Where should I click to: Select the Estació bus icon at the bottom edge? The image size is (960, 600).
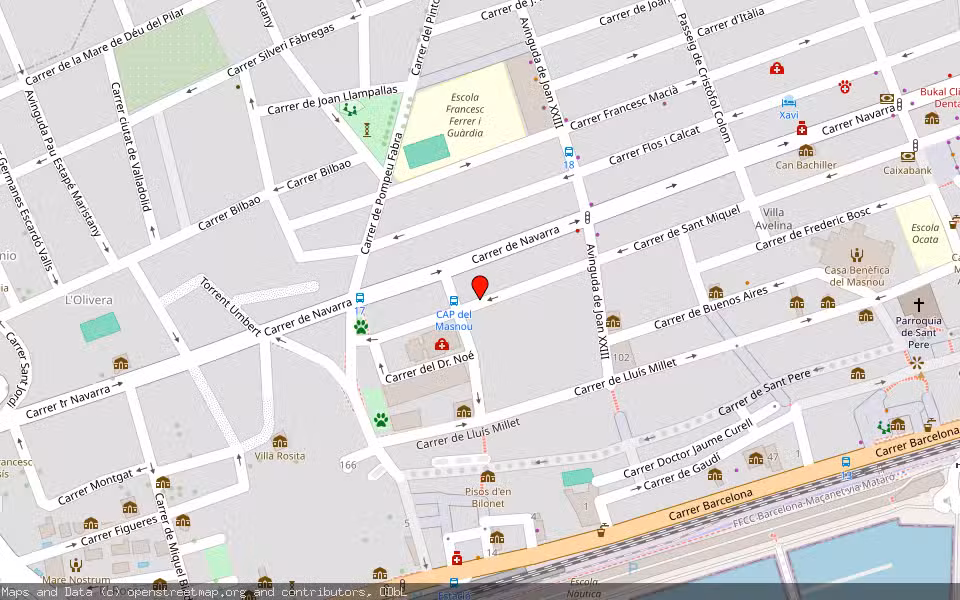(x=454, y=582)
